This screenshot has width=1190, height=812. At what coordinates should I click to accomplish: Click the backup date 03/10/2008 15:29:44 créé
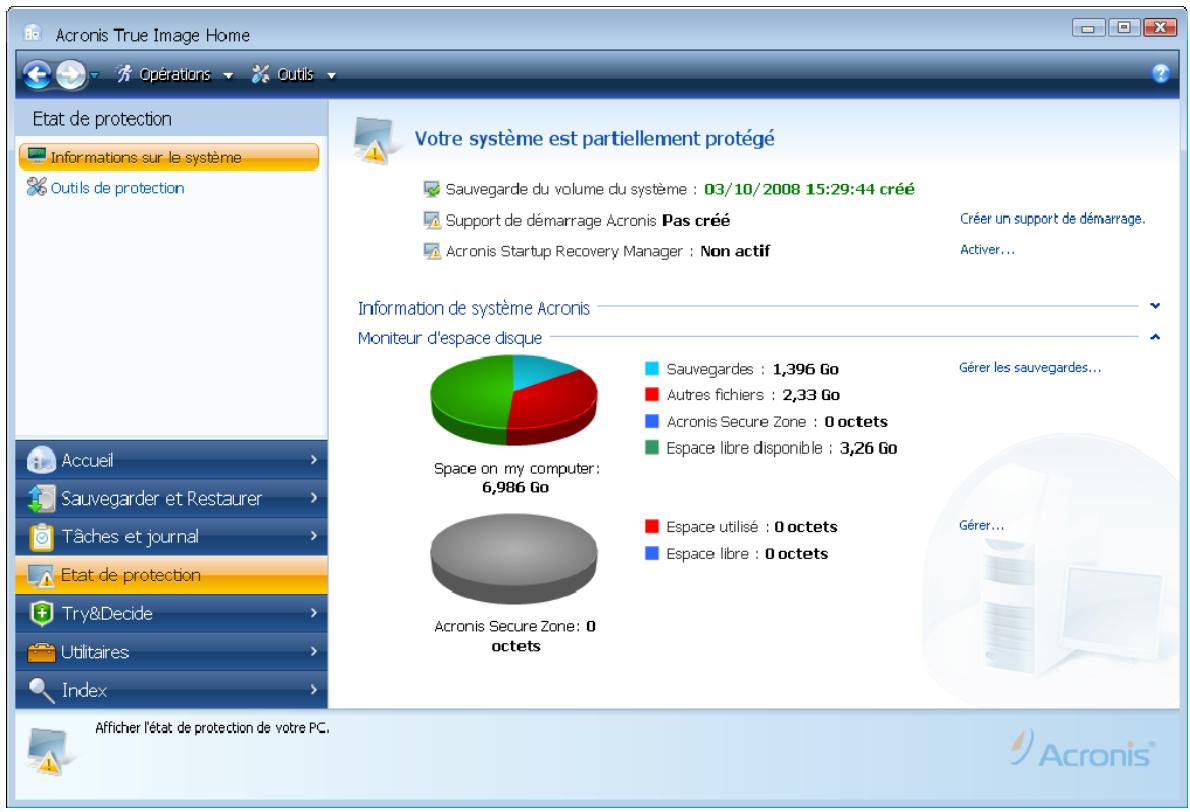point(809,189)
